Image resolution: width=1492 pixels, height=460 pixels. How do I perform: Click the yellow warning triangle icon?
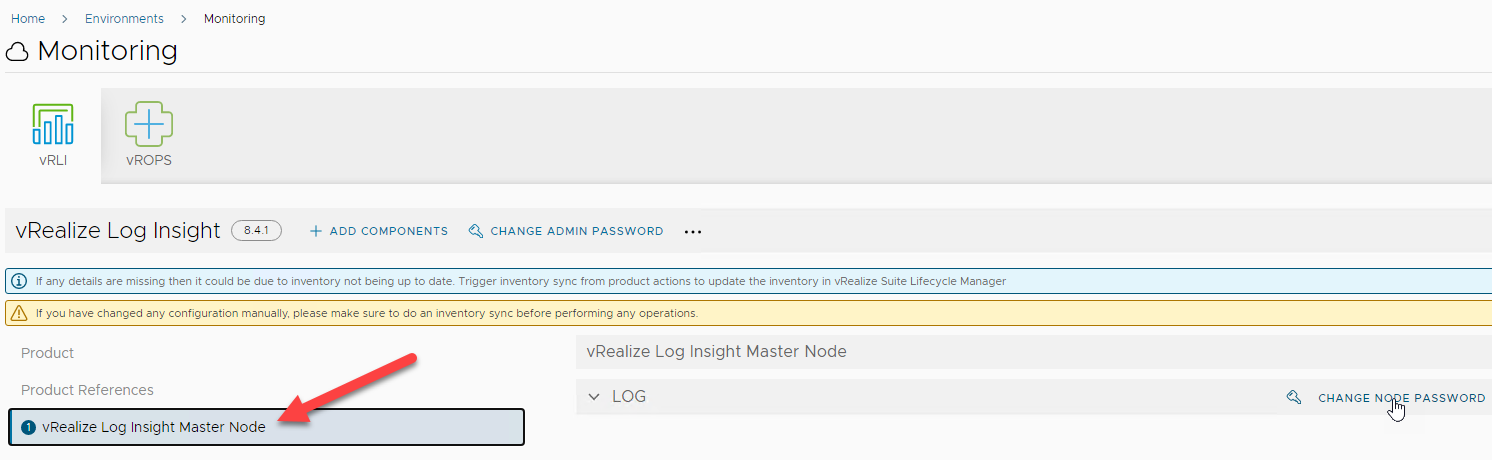(19, 313)
